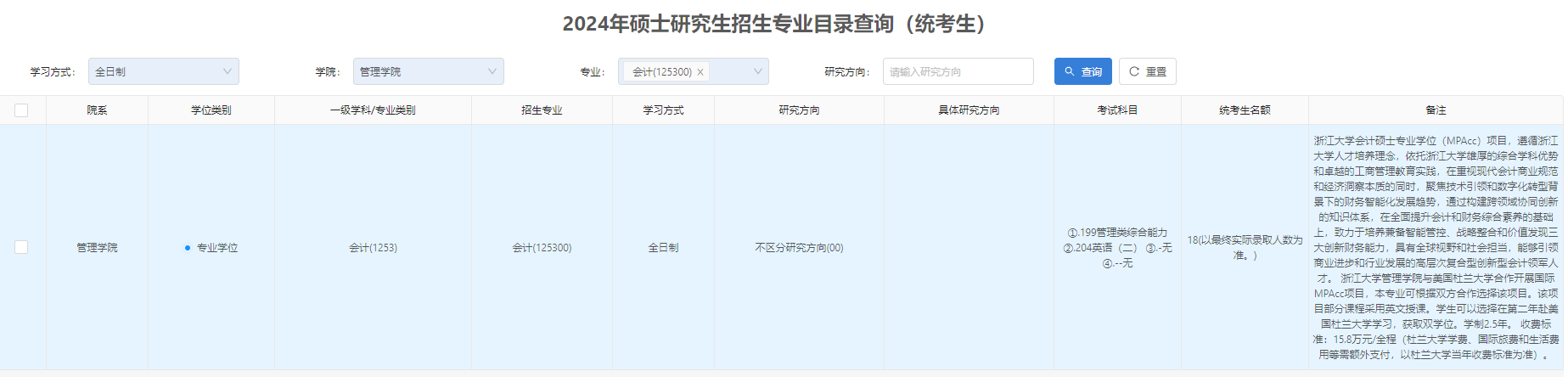Click the 重置 reset button

coord(1147,72)
